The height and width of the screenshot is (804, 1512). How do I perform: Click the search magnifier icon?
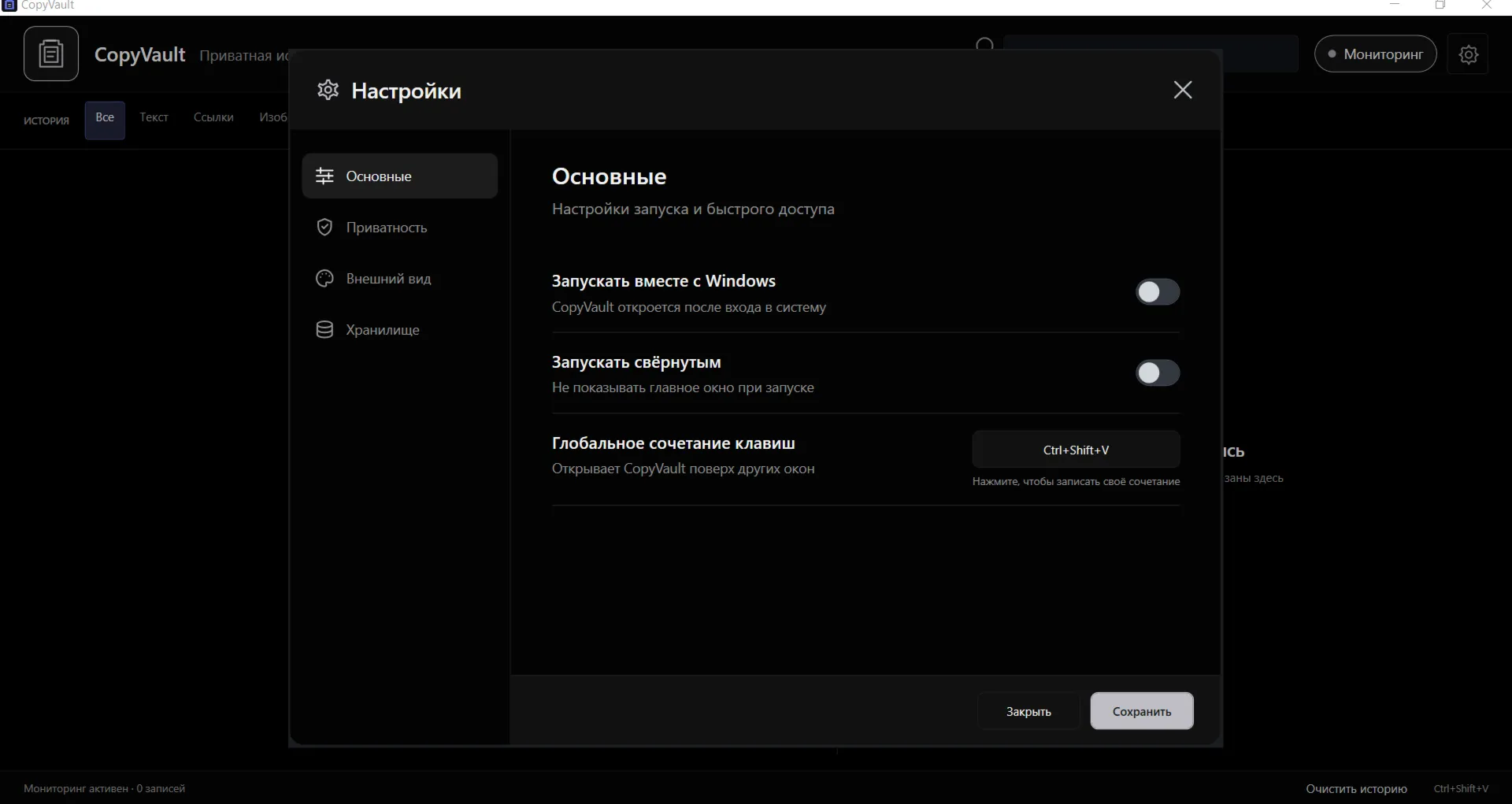point(984,44)
